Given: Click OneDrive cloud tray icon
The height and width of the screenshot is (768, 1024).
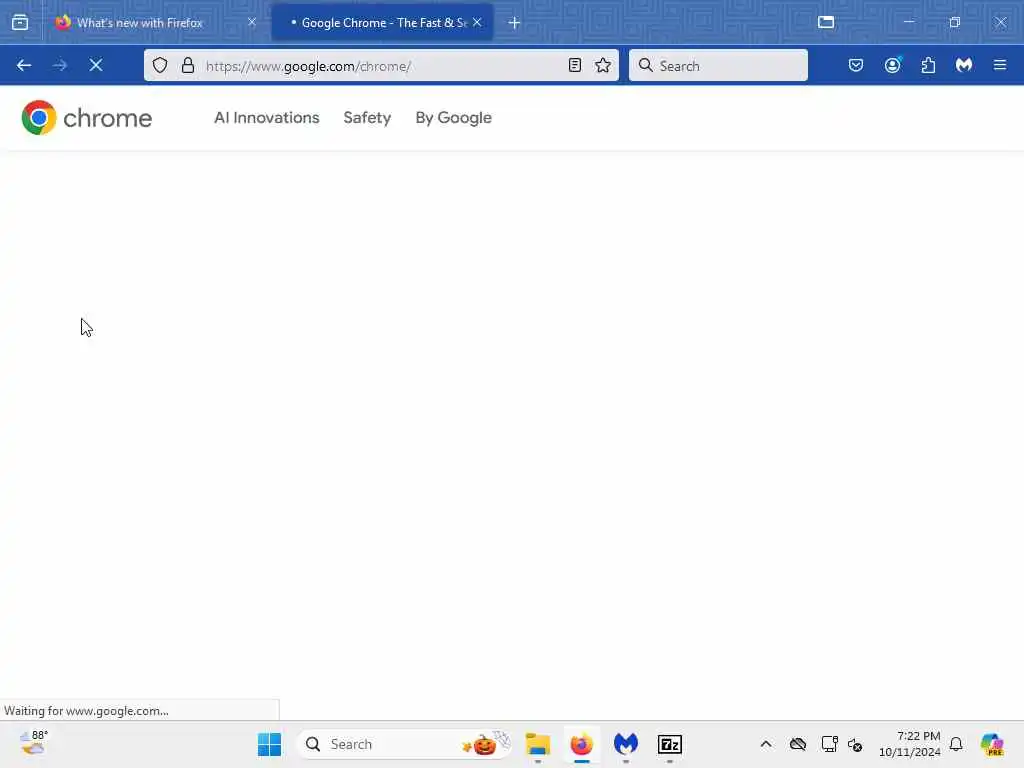Looking at the screenshot, I should point(798,744).
